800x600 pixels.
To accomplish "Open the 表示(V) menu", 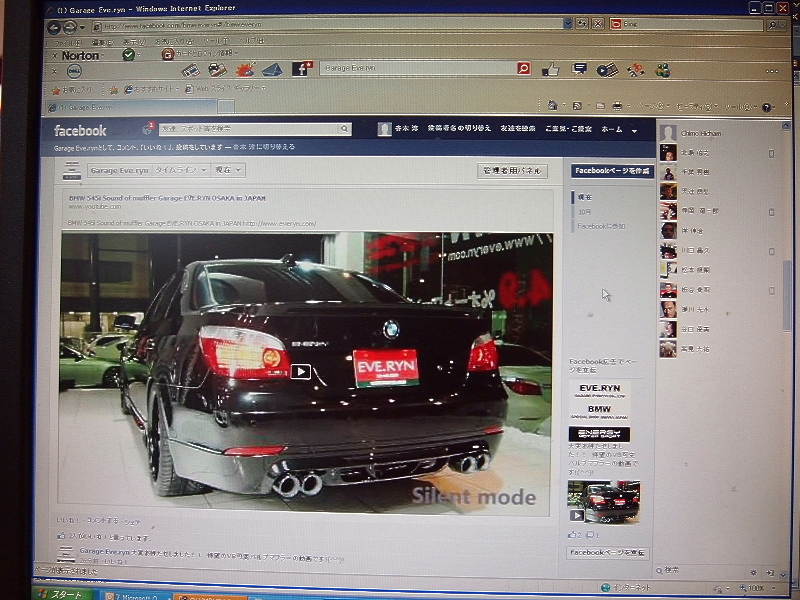I will click(134, 42).
